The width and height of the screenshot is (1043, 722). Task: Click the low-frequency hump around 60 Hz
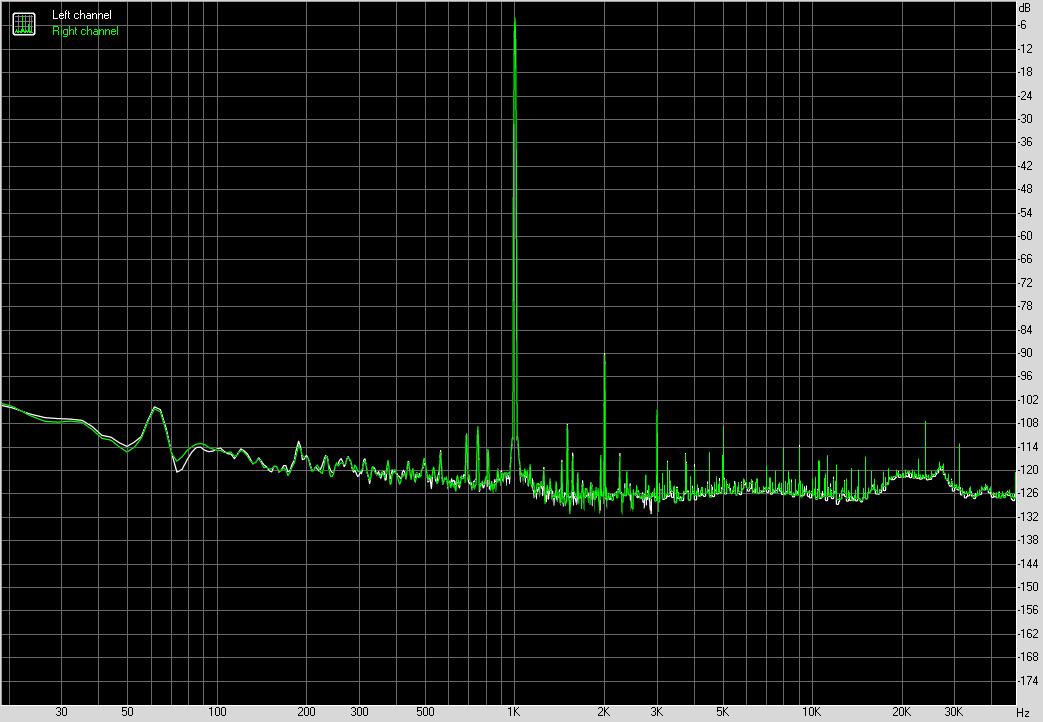tap(155, 408)
